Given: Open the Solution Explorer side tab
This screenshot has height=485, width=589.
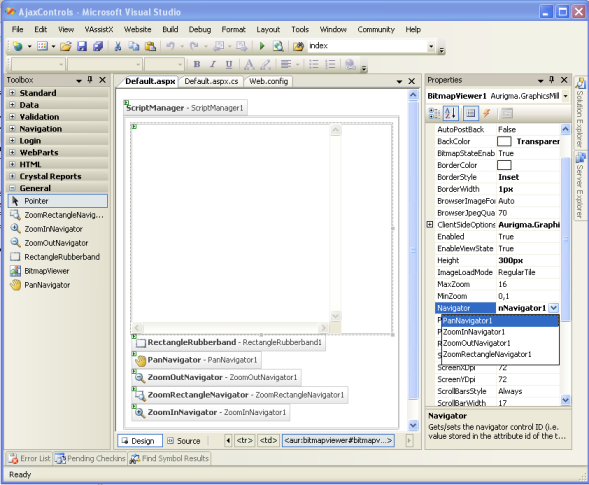Looking at the screenshot, I should pyautogui.click(x=580, y=112).
